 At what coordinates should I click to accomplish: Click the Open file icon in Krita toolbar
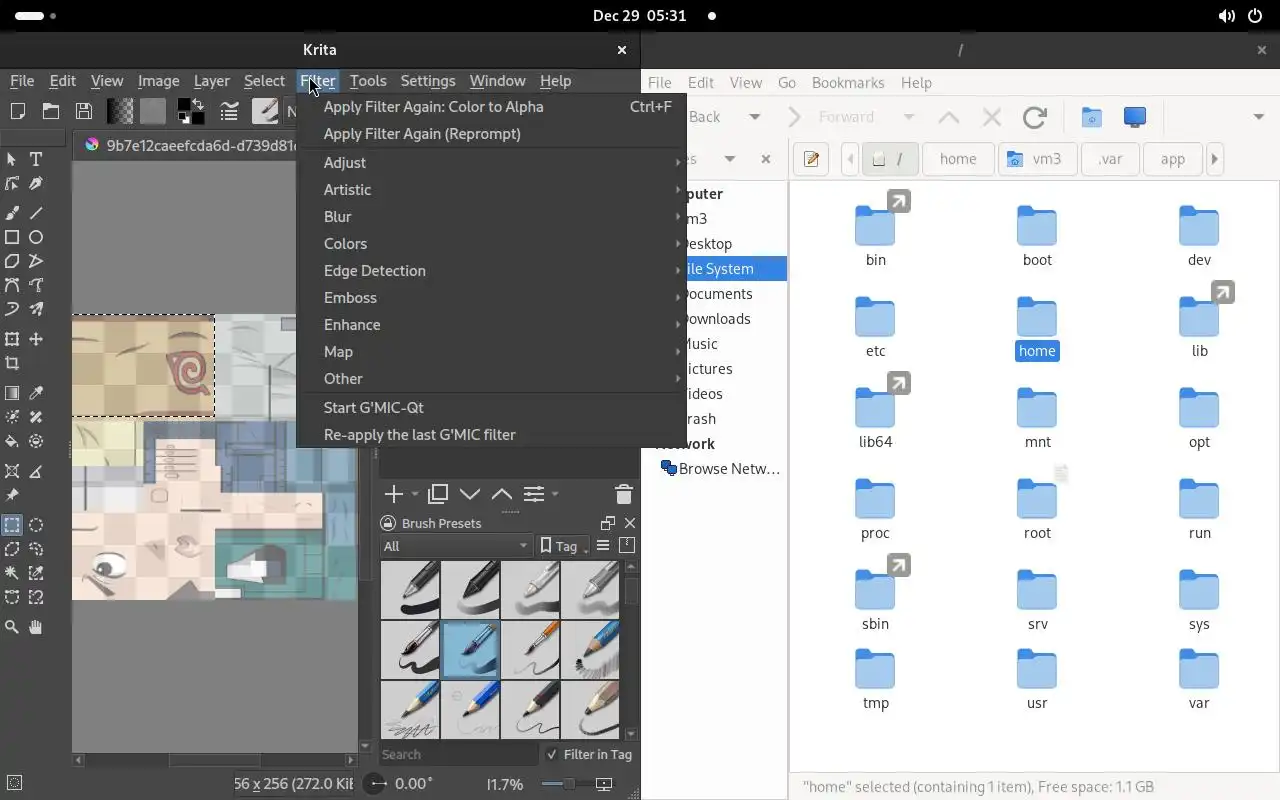click(x=51, y=111)
